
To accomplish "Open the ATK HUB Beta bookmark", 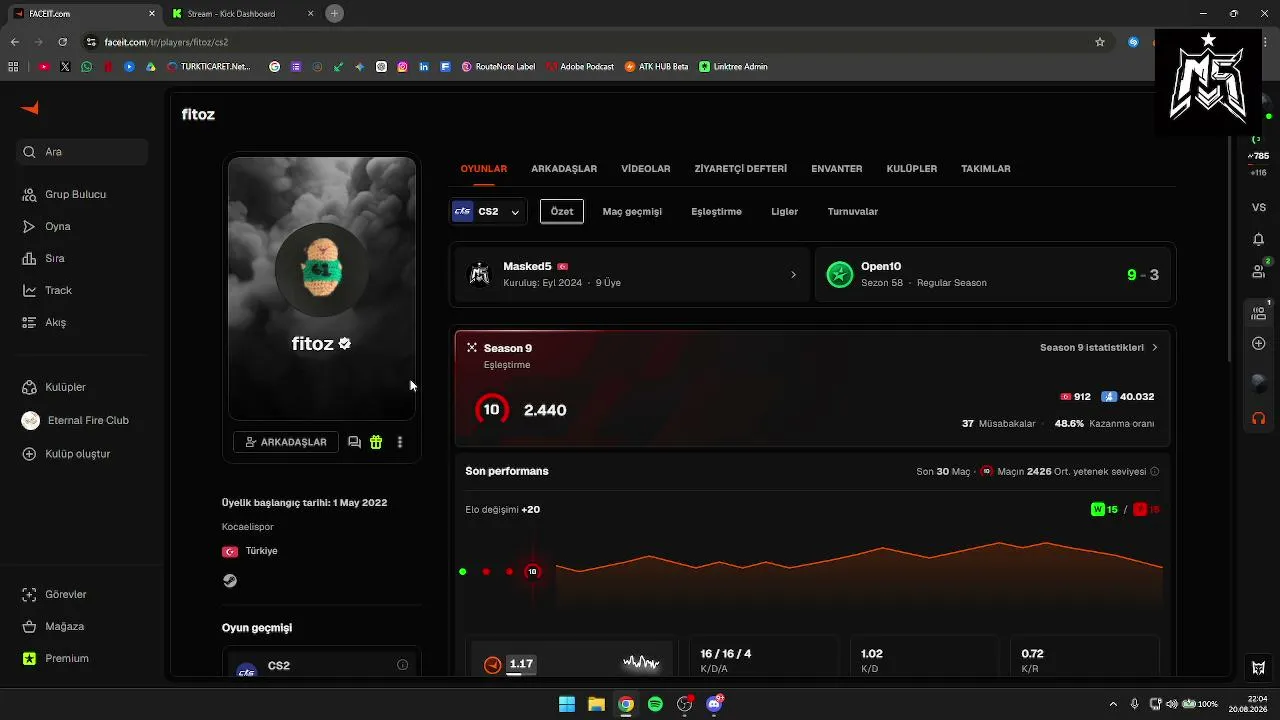I will (657, 67).
